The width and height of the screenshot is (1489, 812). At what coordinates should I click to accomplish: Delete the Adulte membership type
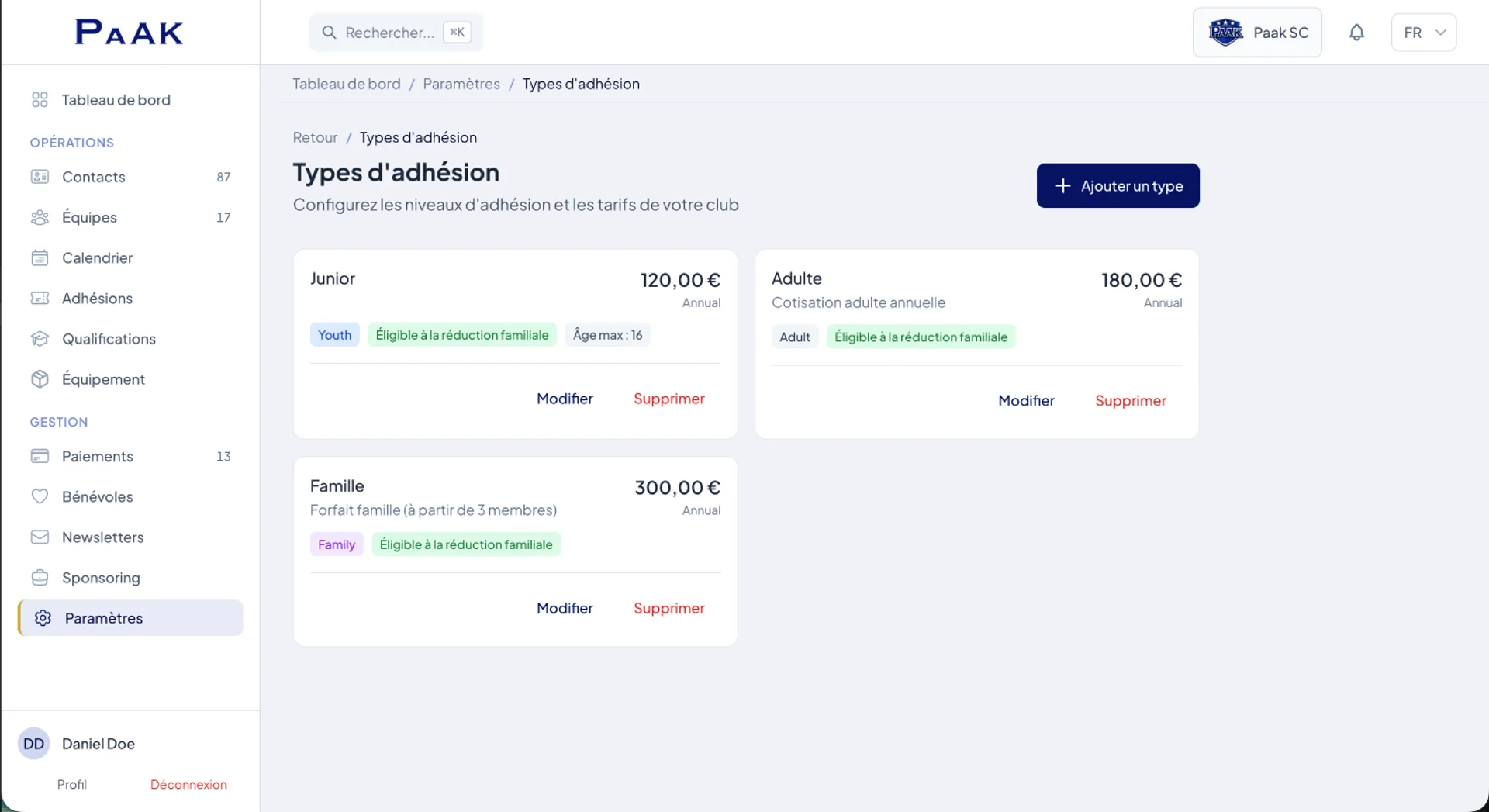[1130, 401]
